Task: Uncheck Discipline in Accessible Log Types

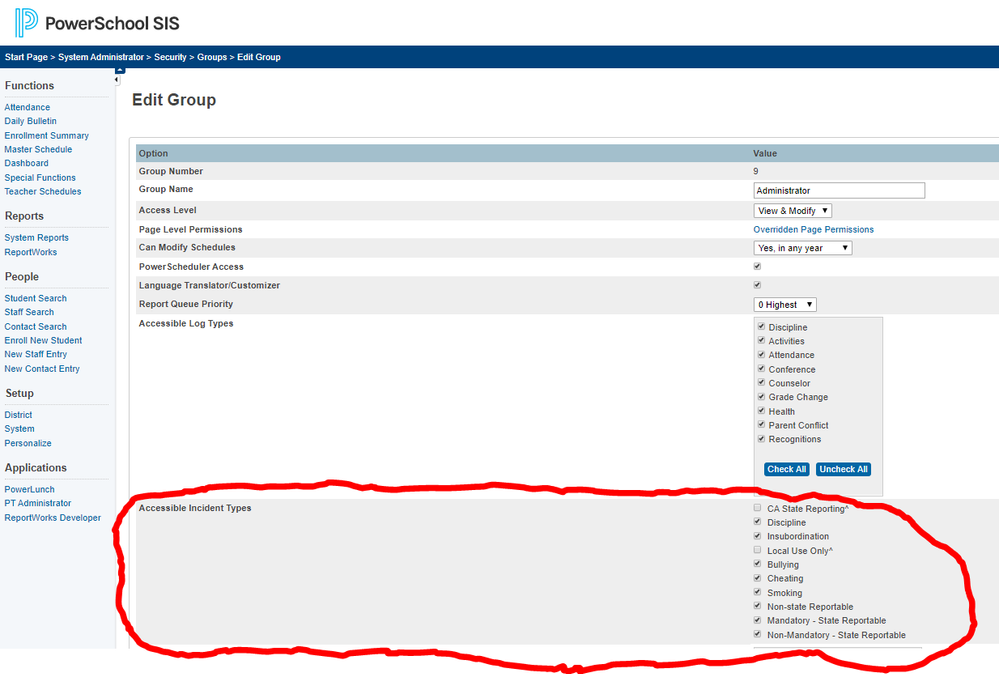Action: 761,326
